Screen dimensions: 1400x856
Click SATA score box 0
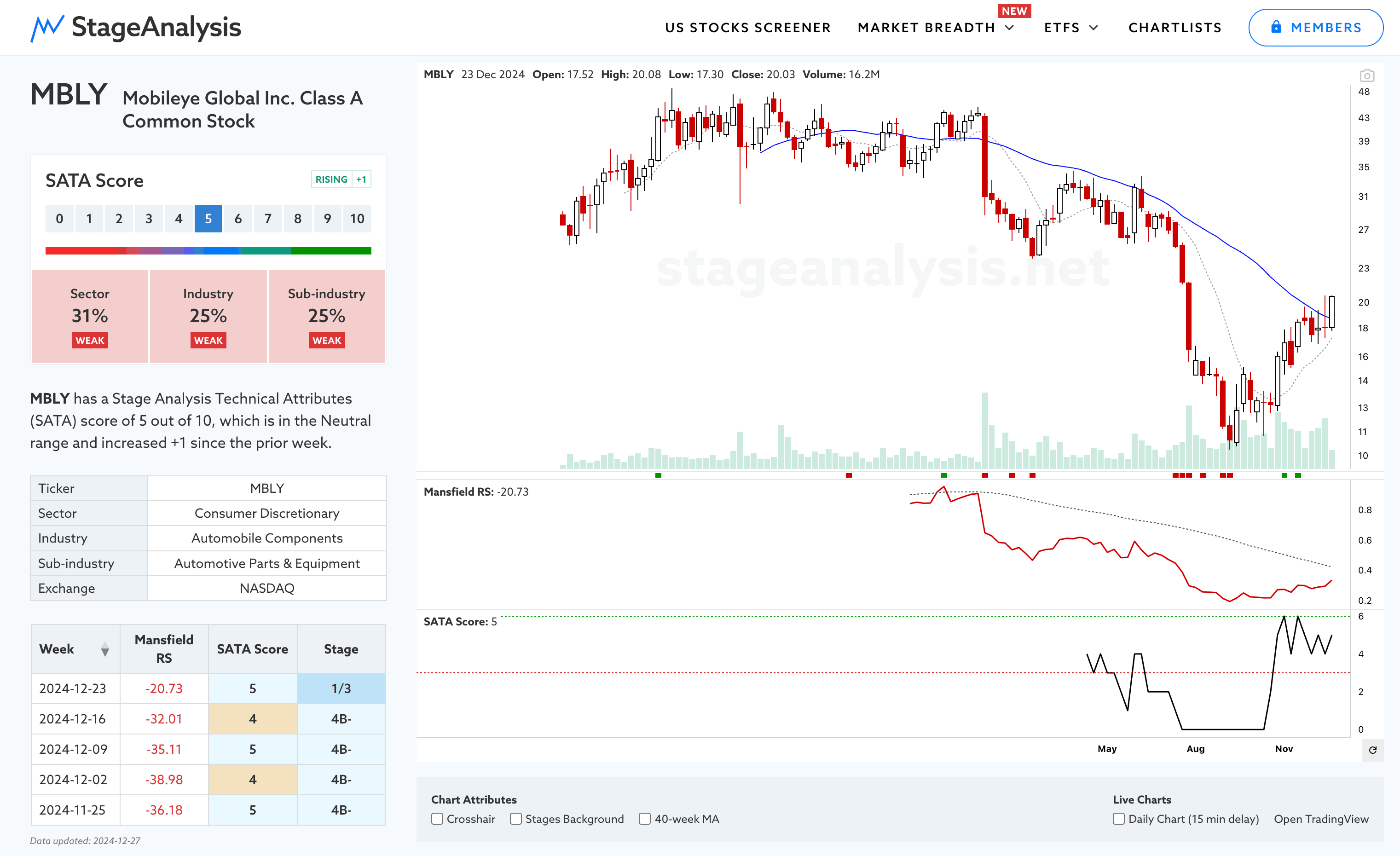click(x=59, y=219)
